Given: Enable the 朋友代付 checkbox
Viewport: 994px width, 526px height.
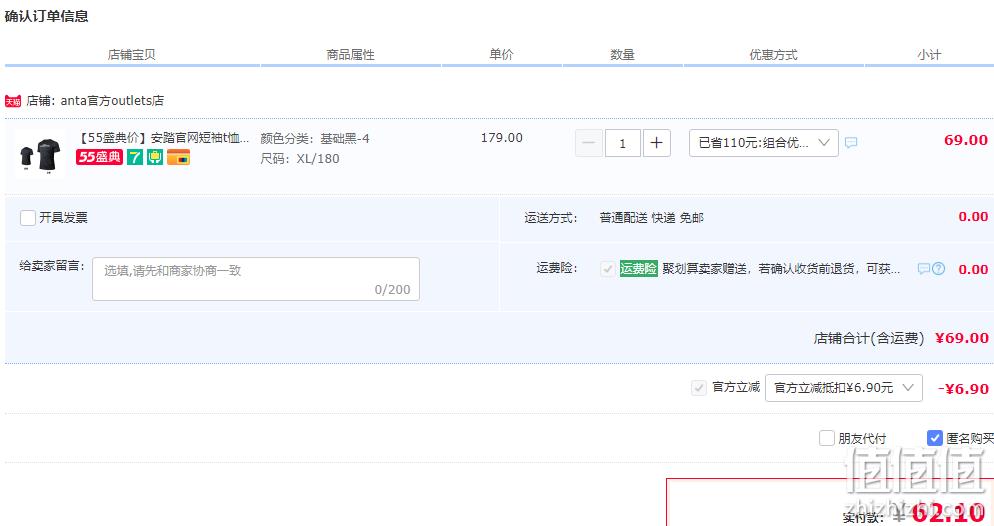Looking at the screenshot, I should [x=827, y=438].
